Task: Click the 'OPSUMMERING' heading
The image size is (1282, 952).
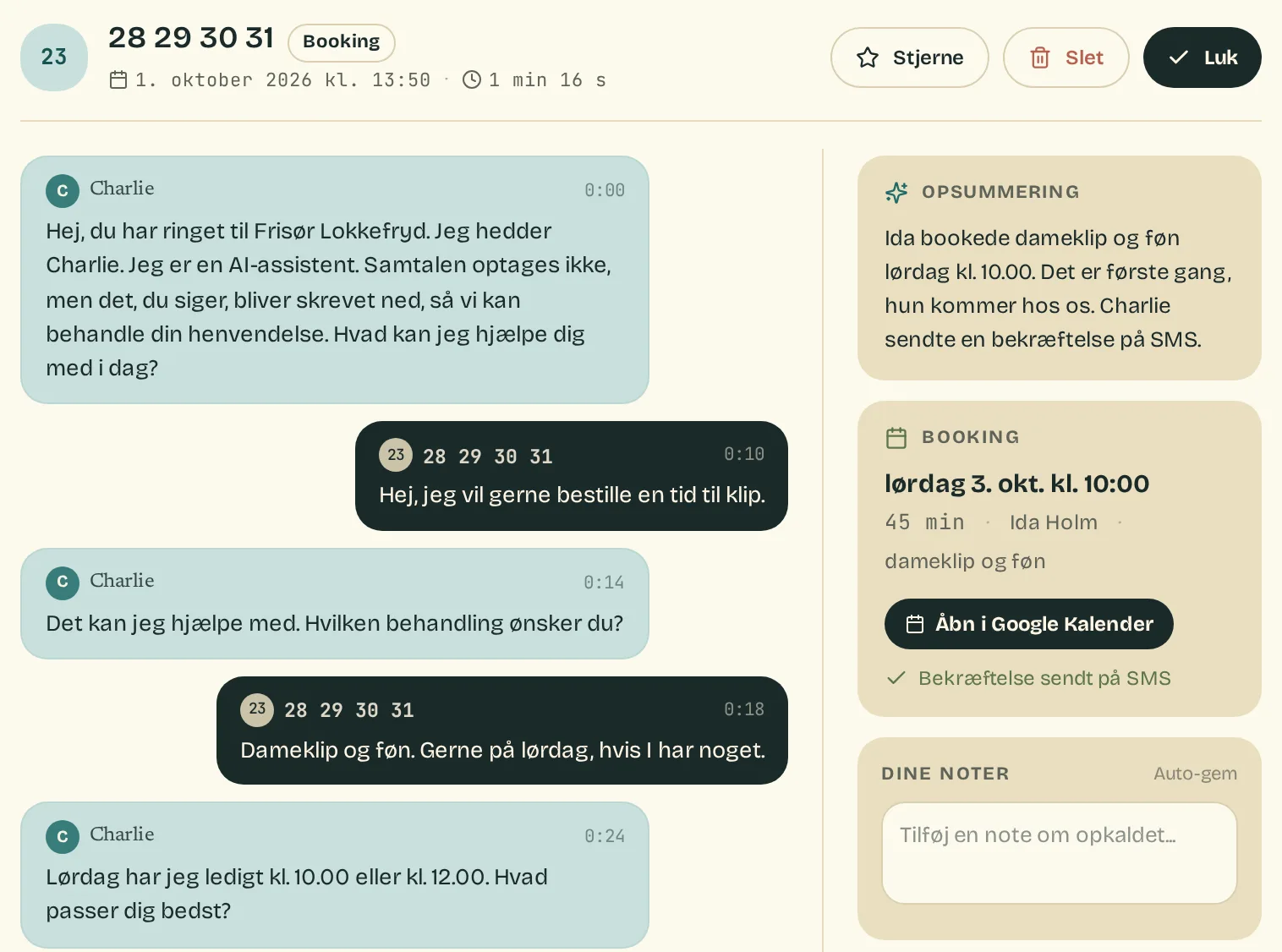Action: 1000,192
